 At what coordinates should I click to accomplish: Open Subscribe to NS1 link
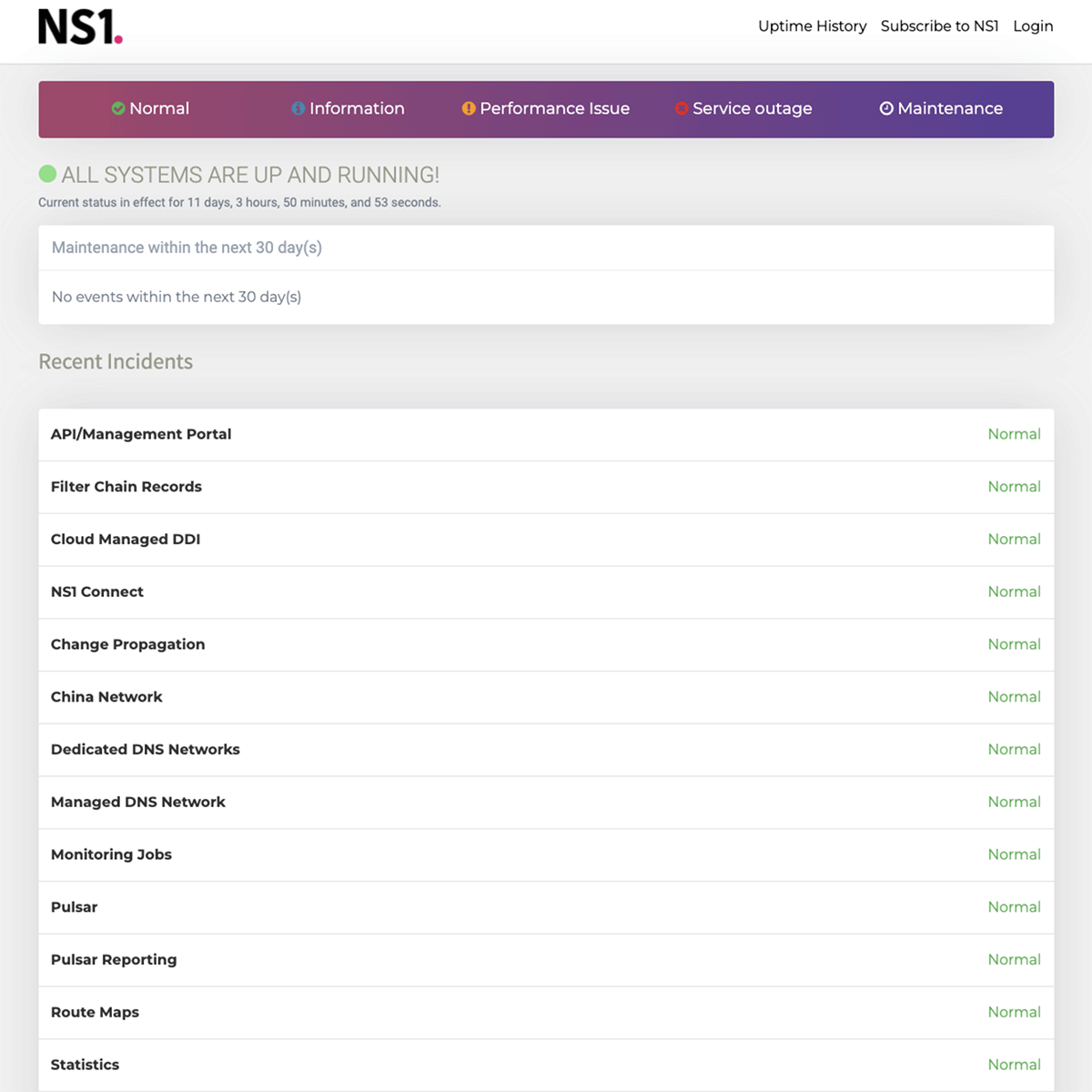click(939, 26)
